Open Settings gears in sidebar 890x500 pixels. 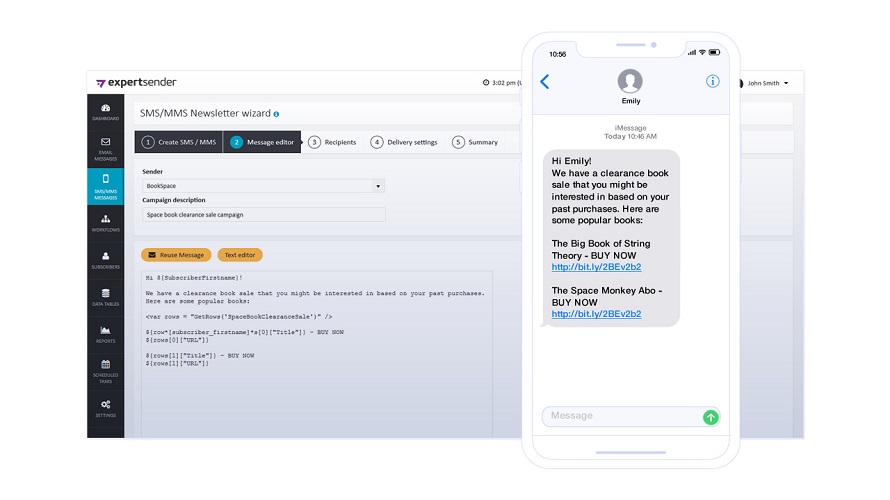click(106, 409)
